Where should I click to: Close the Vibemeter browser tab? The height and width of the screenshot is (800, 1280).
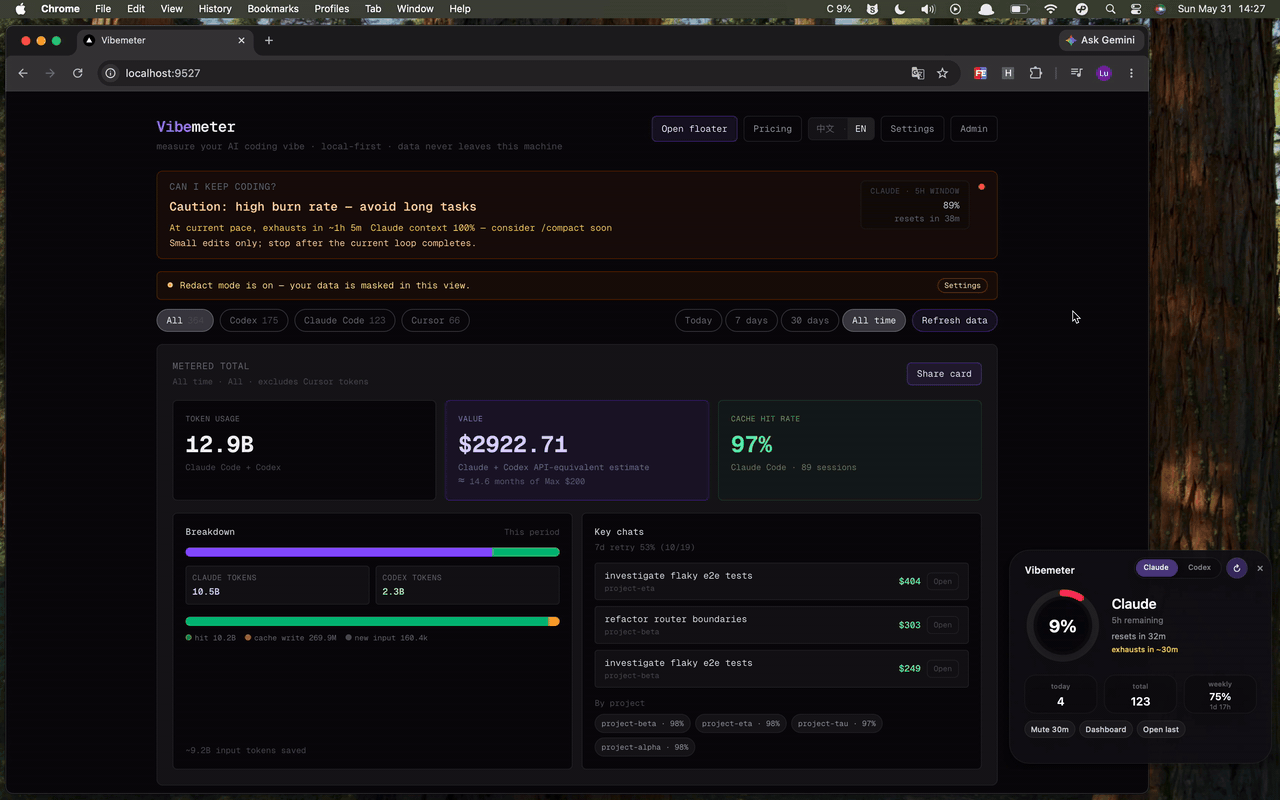tap(241, 40)
